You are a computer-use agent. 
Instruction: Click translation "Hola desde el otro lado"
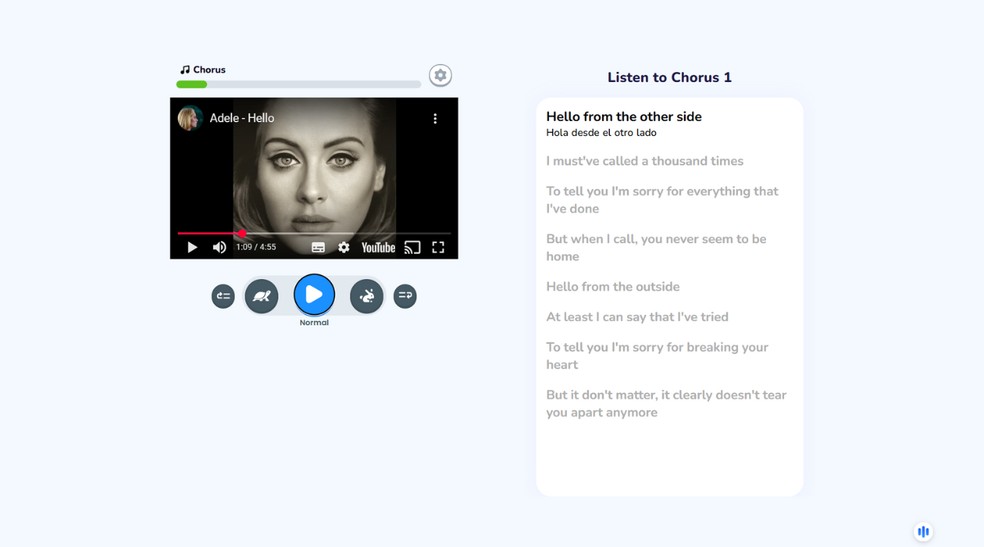pos(601,133)
